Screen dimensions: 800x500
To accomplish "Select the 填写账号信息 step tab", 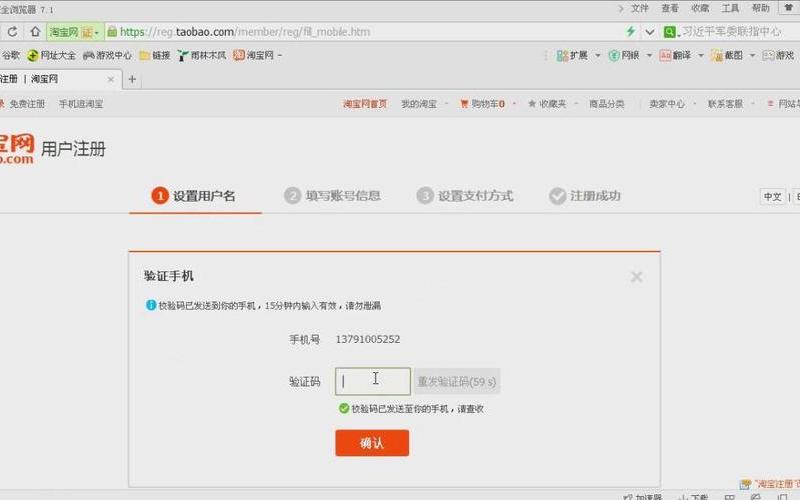I will [332, 196].
